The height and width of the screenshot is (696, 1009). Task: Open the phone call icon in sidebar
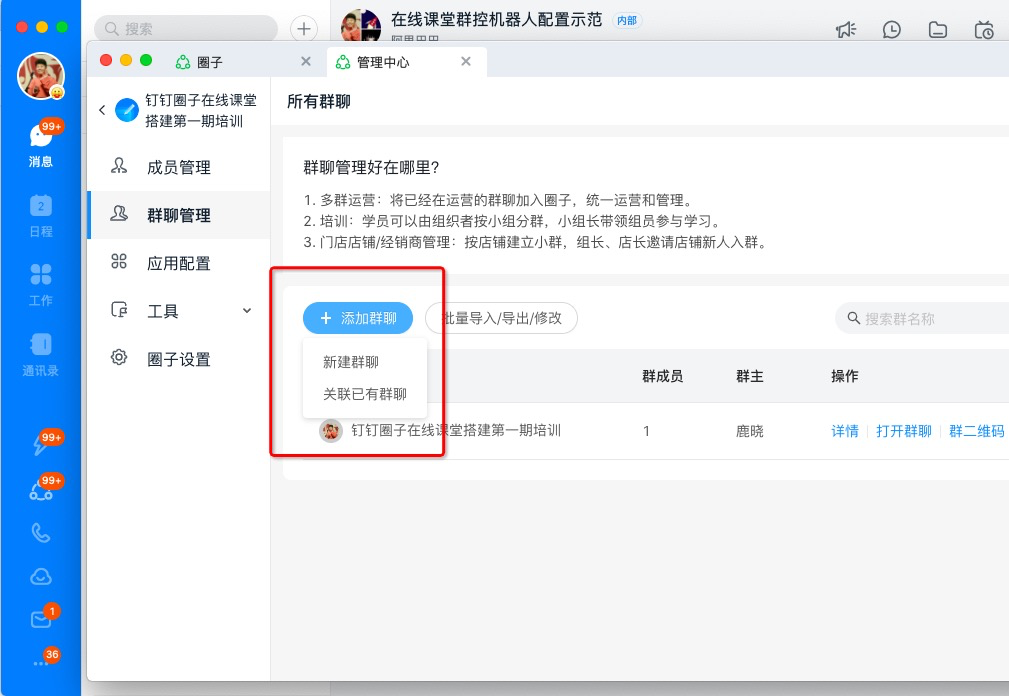coord(41,533)
